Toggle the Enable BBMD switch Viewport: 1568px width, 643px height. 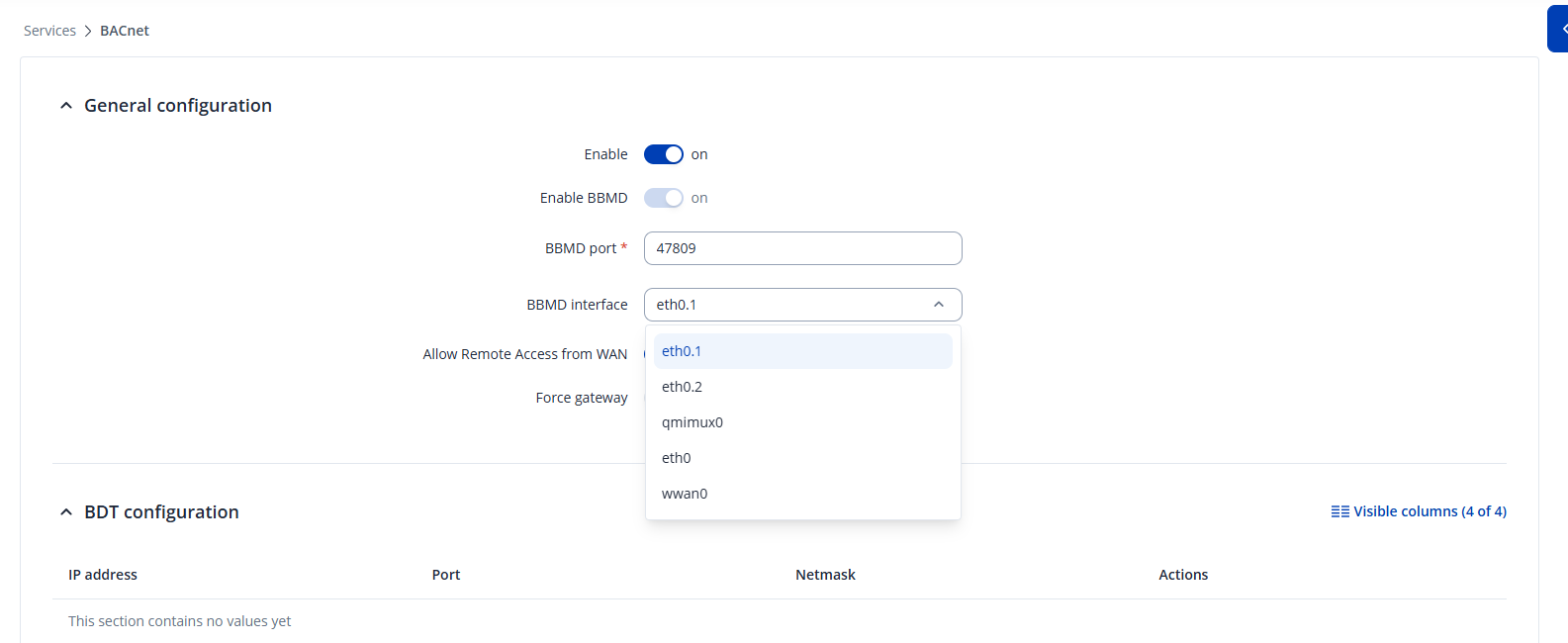(x=663, y=198)
